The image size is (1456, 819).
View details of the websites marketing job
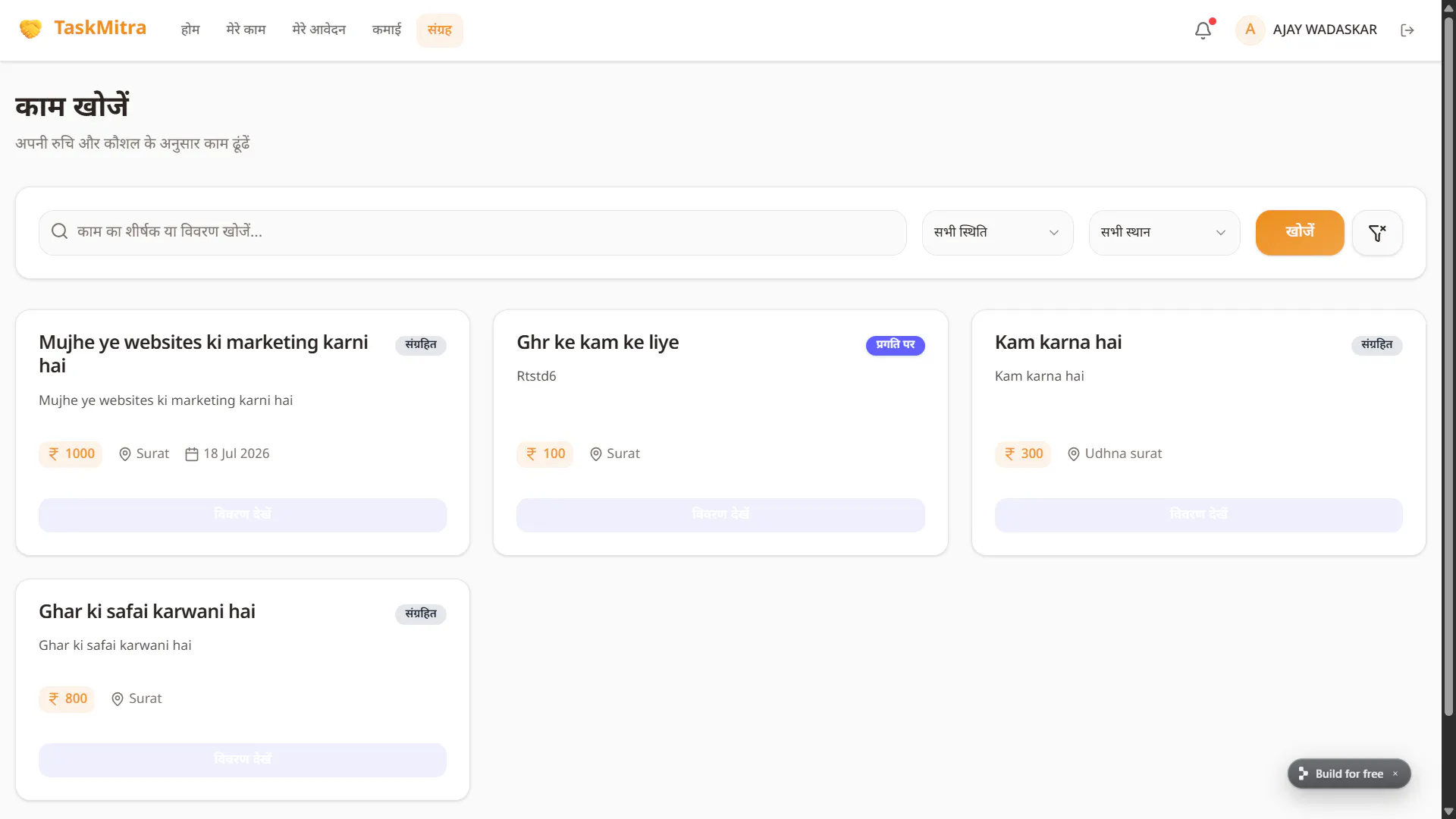tap(243, 515)
